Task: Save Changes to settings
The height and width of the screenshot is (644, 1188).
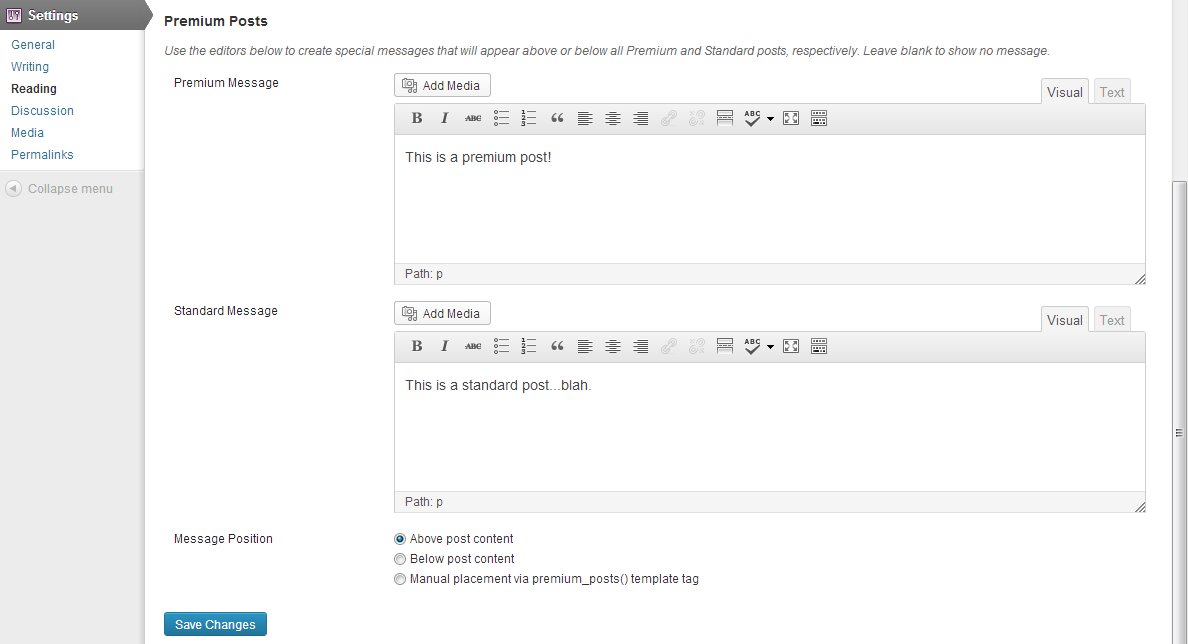Action: tap(215, 624)
